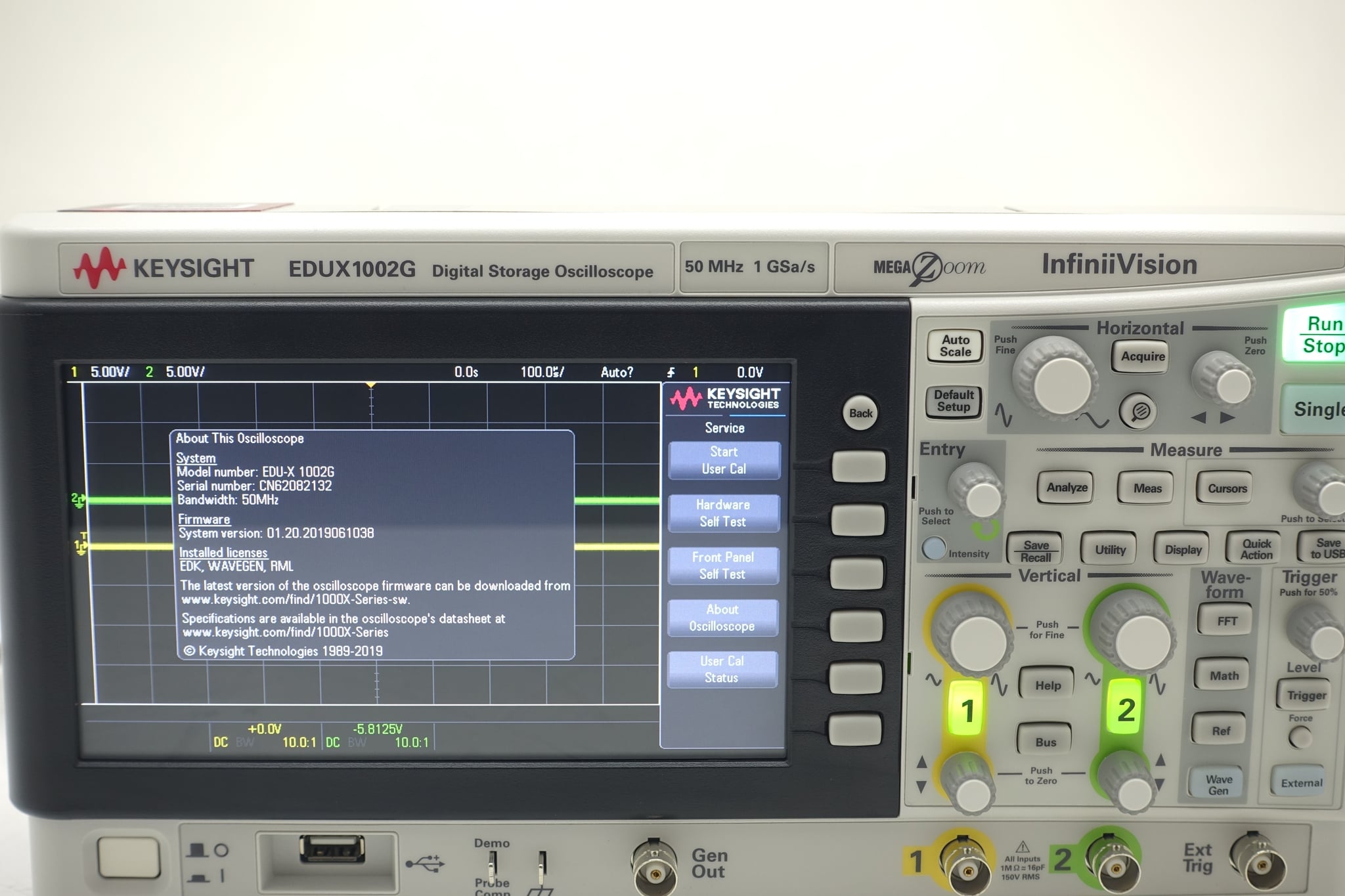The height and width of the screenshot is (896, 1345).
Task: Click the bottom unlabeled softkey
Action: tap(855, 730)
